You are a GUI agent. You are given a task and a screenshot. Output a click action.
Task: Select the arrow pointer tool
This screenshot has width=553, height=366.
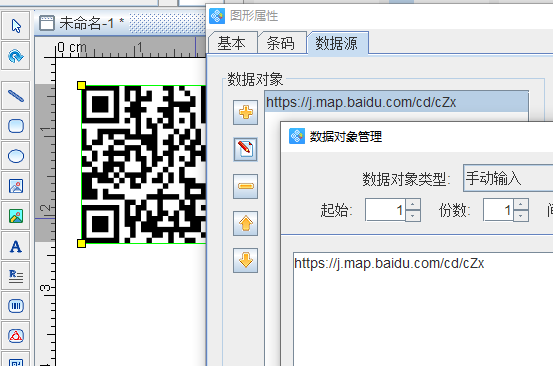(x=16, y=25)
